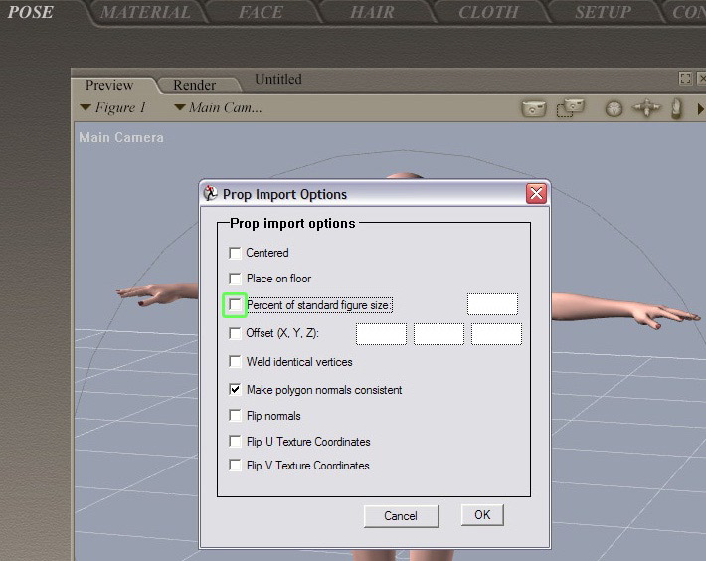The image size is (706, 561).
Task: Switch to the MATERIAL room tab
Action: pyautogui.click(x=146, y=13)
